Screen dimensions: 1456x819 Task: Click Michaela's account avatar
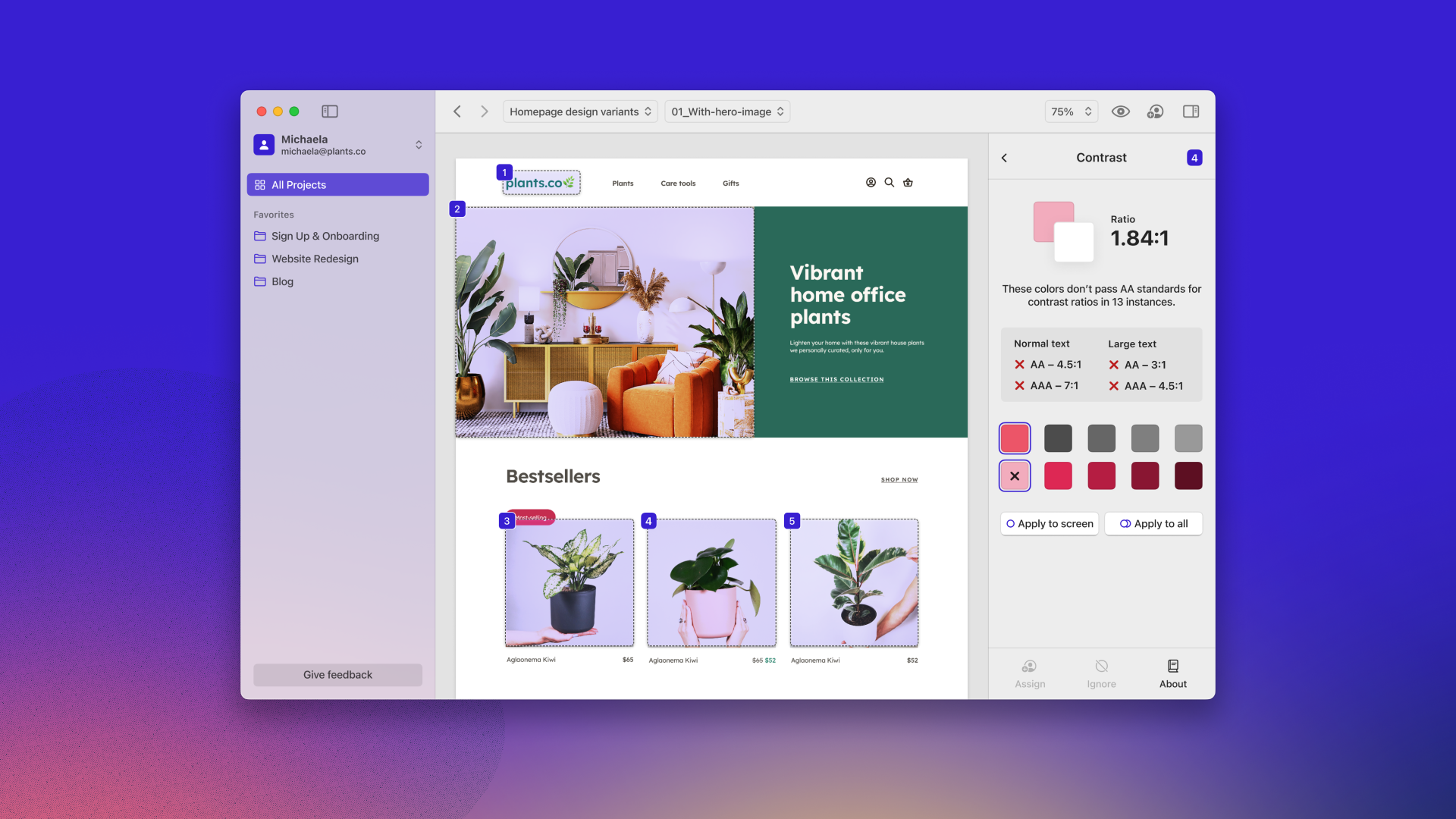point(264,145)
